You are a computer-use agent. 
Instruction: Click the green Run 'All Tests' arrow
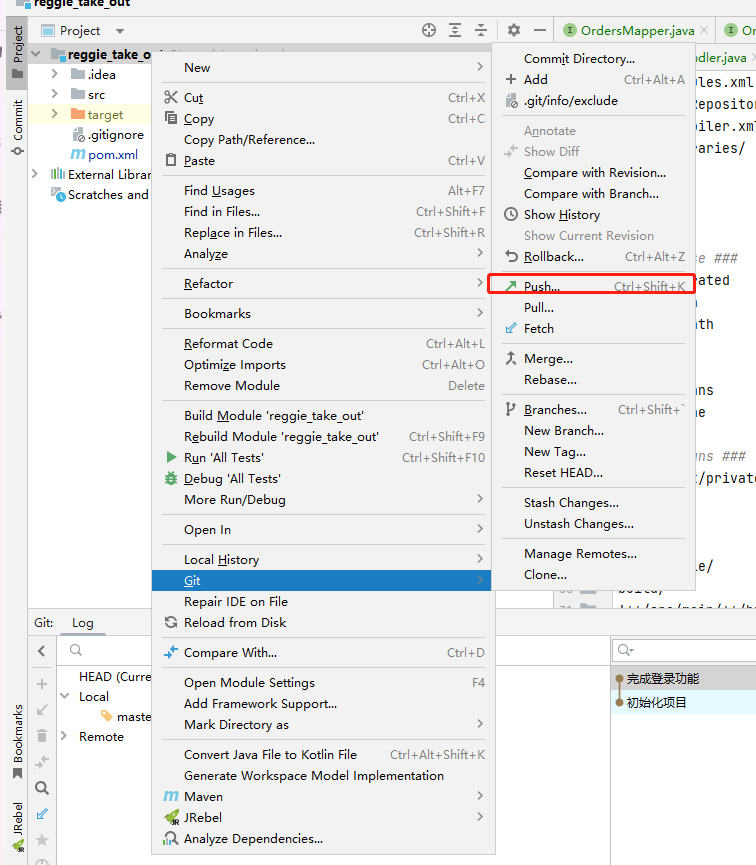click(171, 457)
